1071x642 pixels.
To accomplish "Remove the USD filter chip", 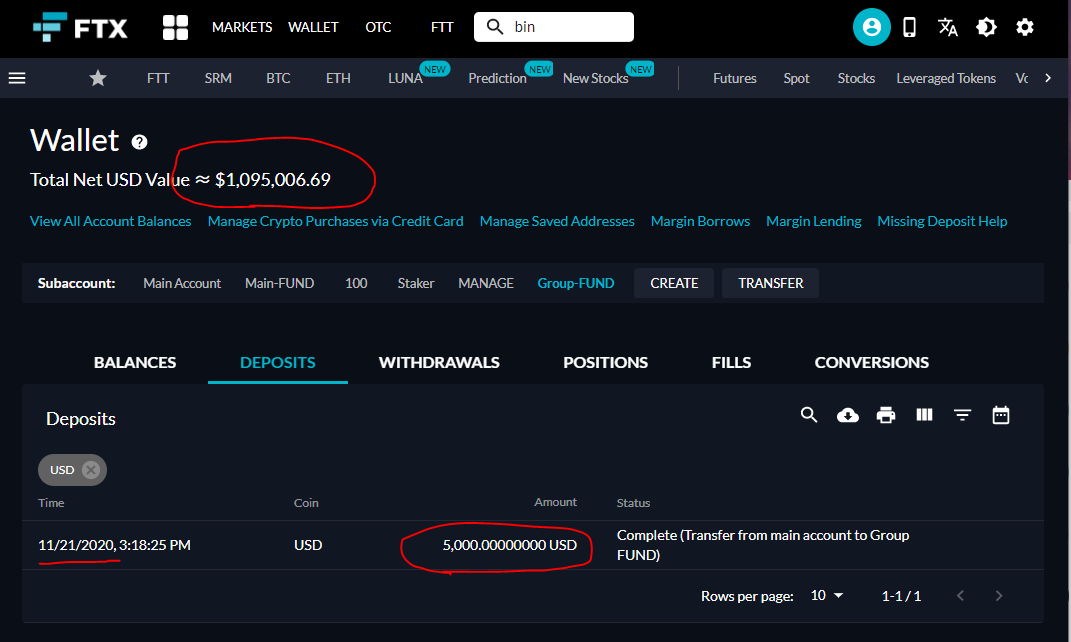I will 91,470.
